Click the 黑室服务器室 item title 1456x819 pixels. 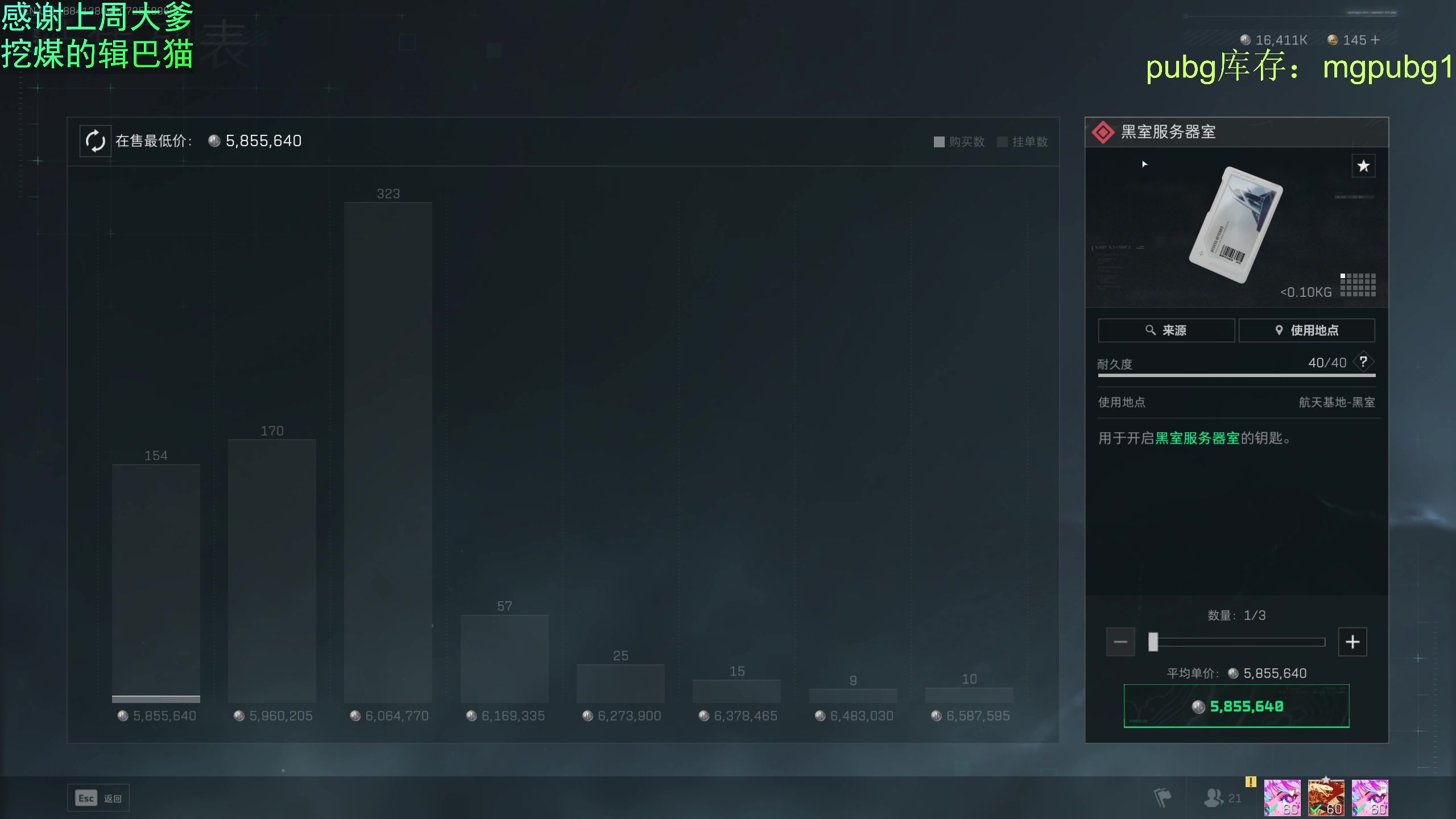pos(1168,132)
